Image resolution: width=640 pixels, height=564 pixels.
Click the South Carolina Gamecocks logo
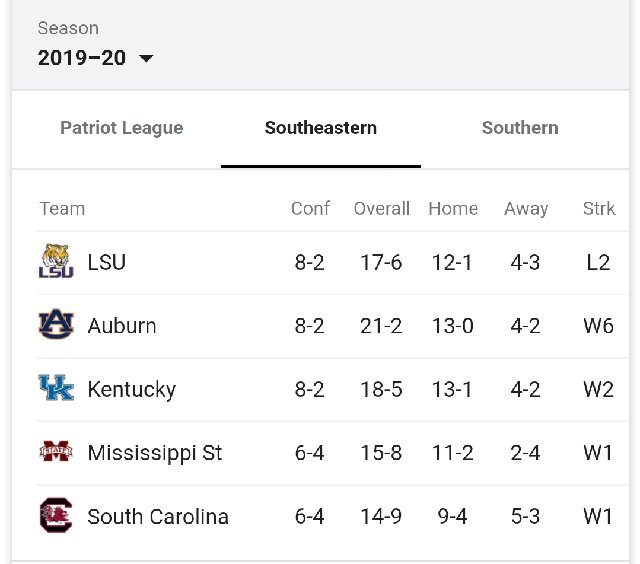tap(56, 515)
